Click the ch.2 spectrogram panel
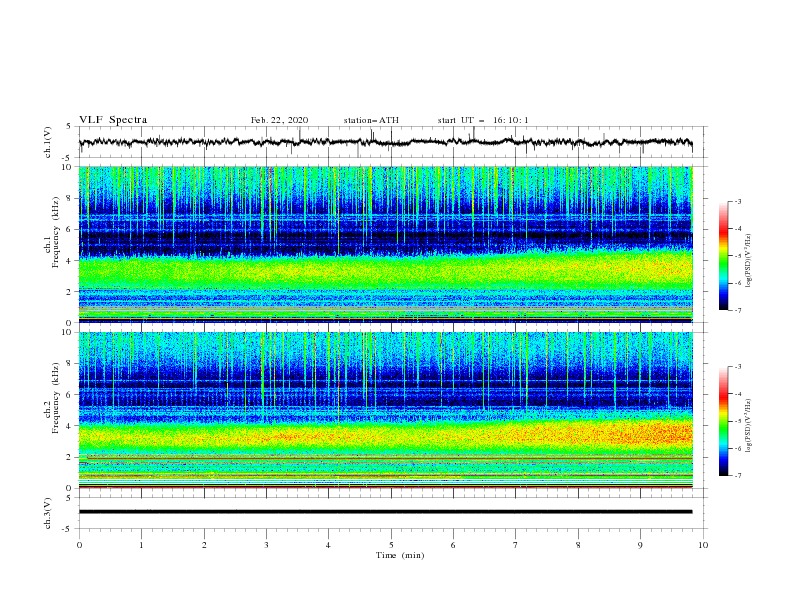This screenshot has width=792, height=612. [386, 410]
